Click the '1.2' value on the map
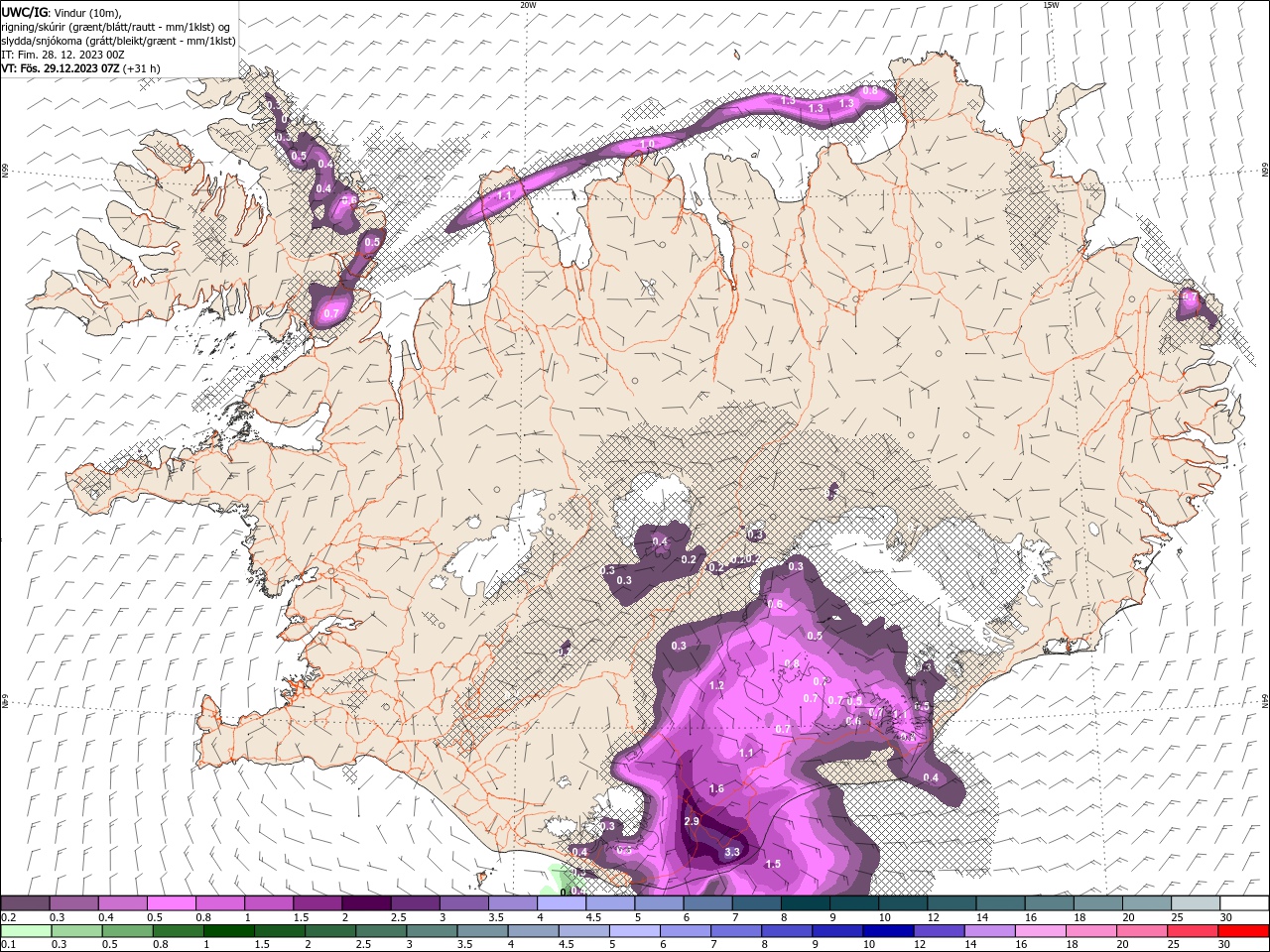 [716, 685]
